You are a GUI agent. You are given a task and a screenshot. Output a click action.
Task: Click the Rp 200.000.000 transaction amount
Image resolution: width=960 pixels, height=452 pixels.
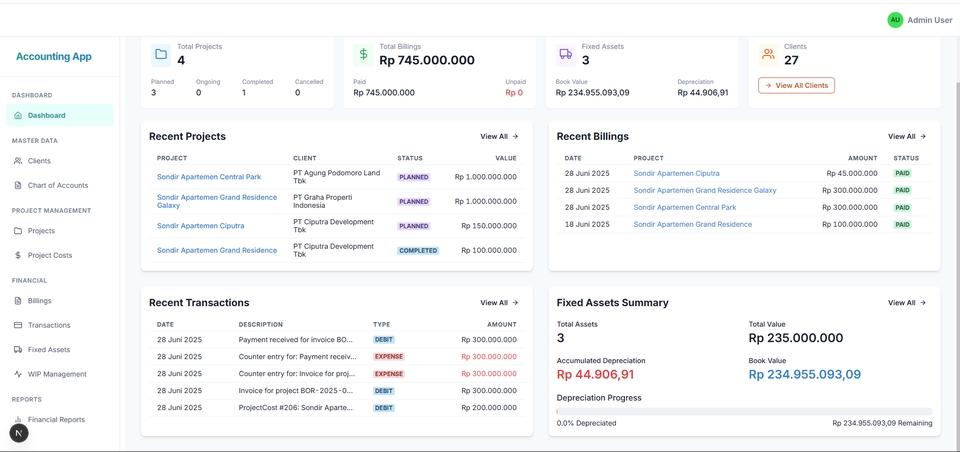(489, 408)
